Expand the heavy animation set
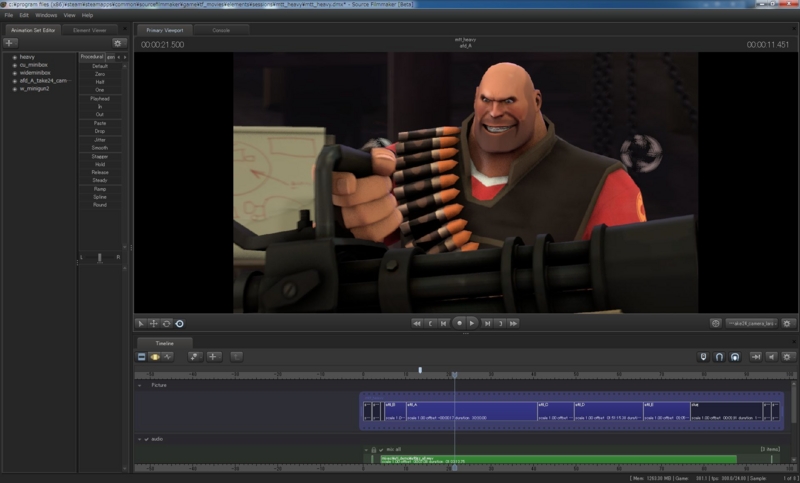Screen dimensions: 800x483 pos(14,57)
